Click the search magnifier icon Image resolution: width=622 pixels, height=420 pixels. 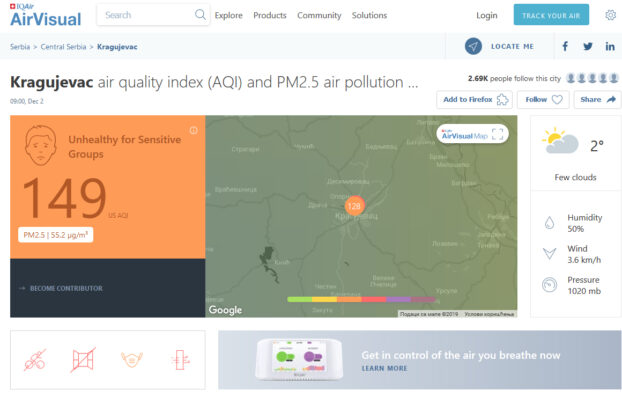tap(200, 15)
